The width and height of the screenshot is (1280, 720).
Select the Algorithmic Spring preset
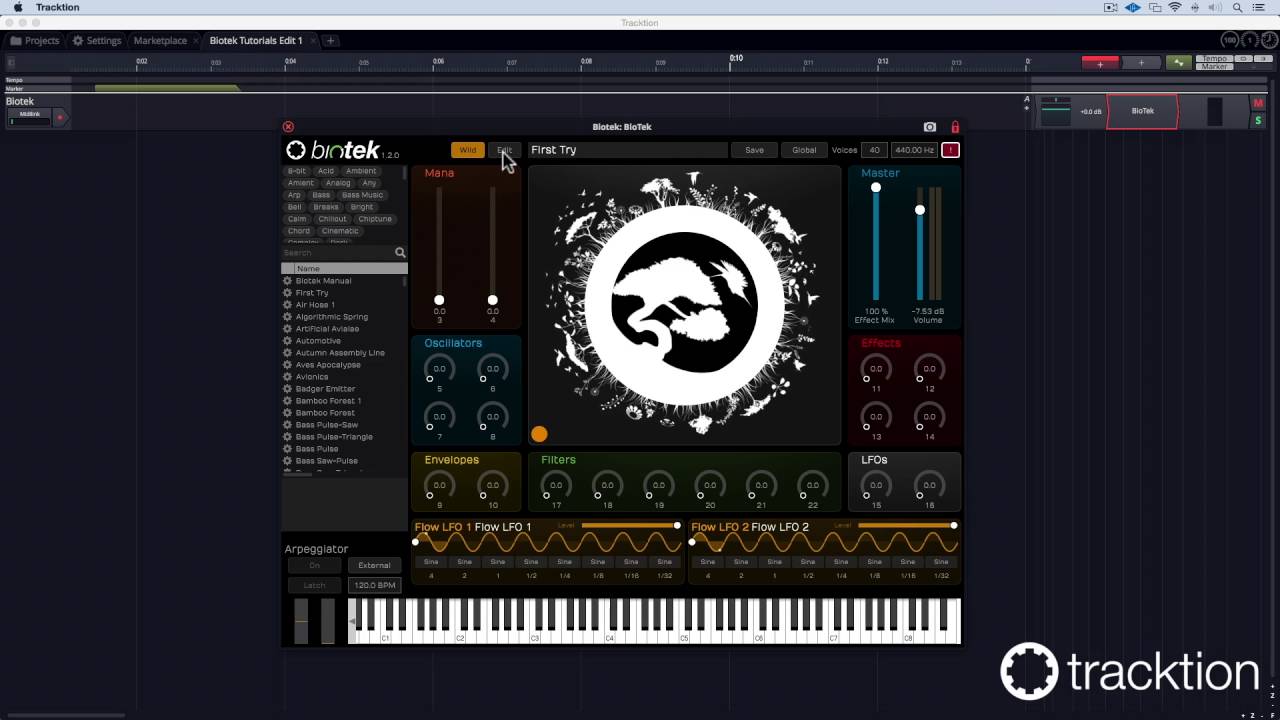click(332, 317)
